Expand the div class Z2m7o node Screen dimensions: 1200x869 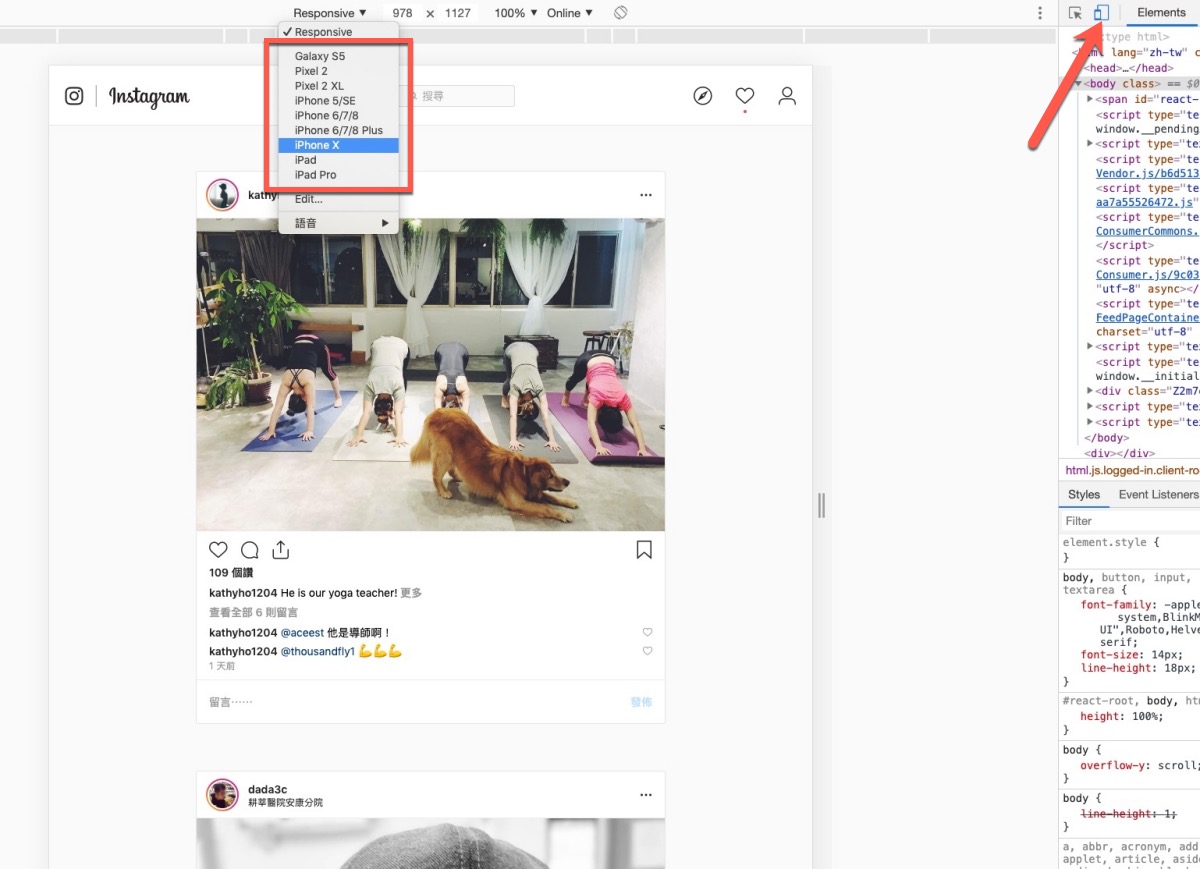(x=1091, y=391)
